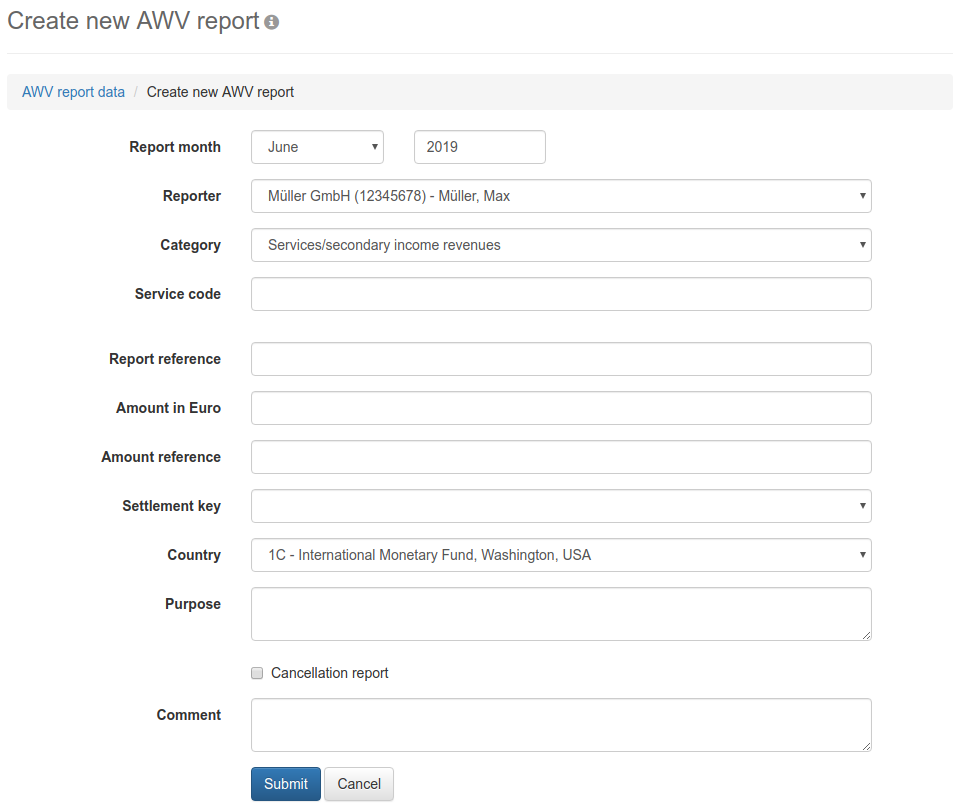960x809 pixels.
Task: Open the Report month dropdown showing June
Action: tap(317, 147)
